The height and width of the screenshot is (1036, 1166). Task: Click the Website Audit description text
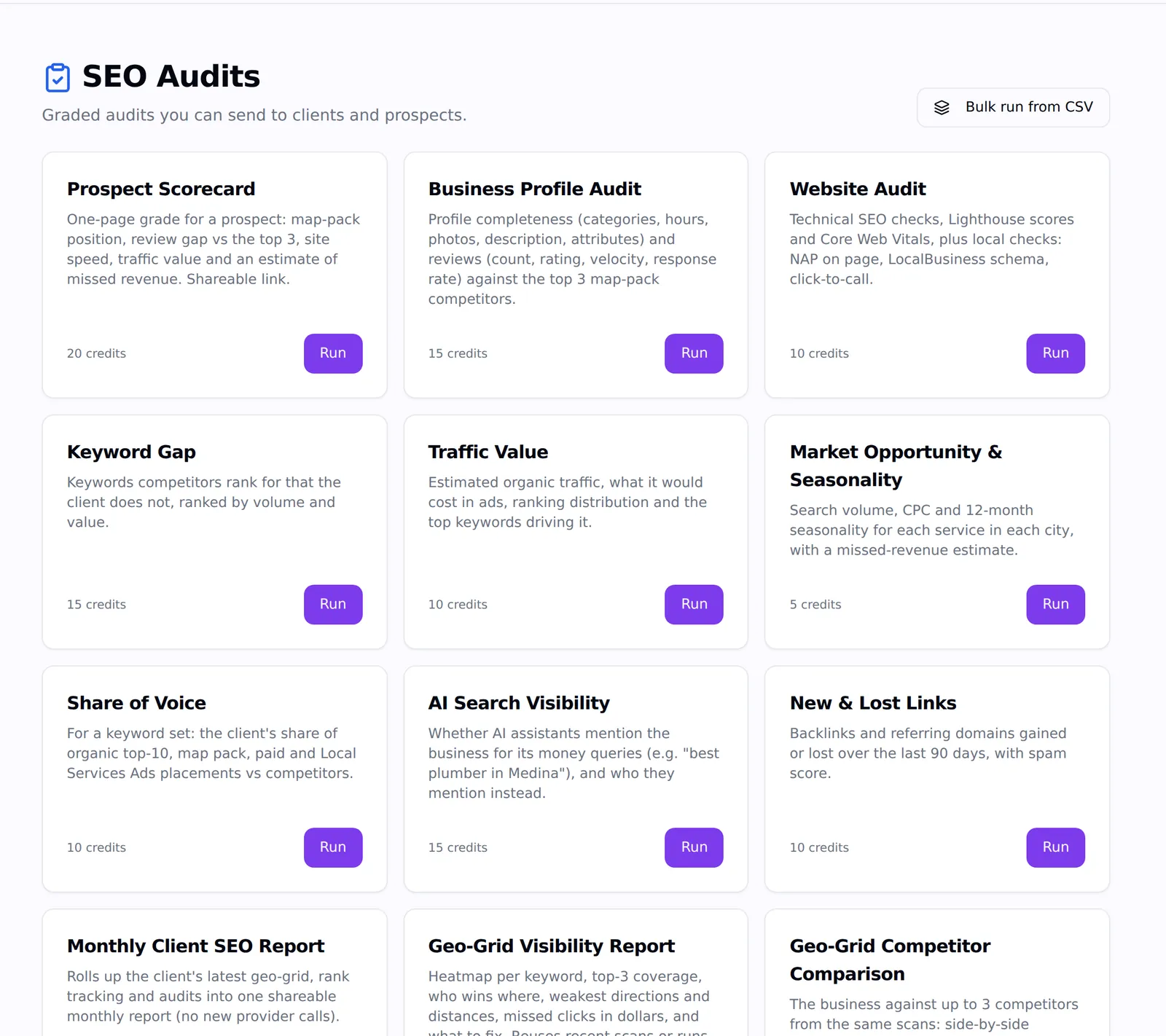(x=932, y=249)
